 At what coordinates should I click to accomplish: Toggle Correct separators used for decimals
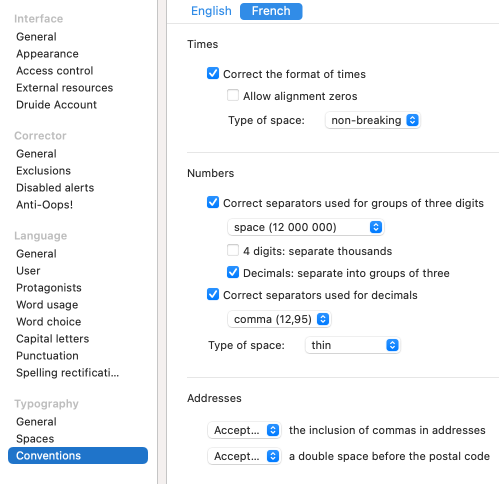pyautogui.click(x=213, y=294)
